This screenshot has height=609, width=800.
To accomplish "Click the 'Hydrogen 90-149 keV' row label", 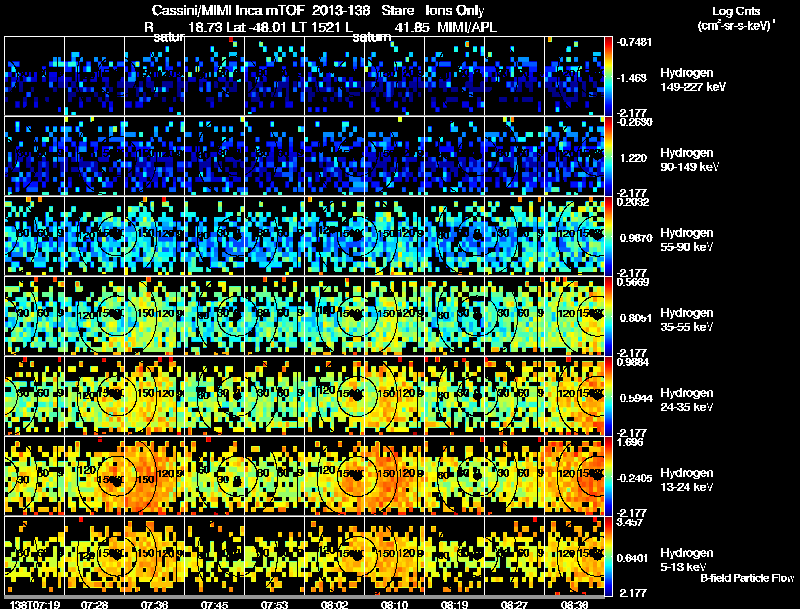I will pyautogui.click(x=690, y=160).
